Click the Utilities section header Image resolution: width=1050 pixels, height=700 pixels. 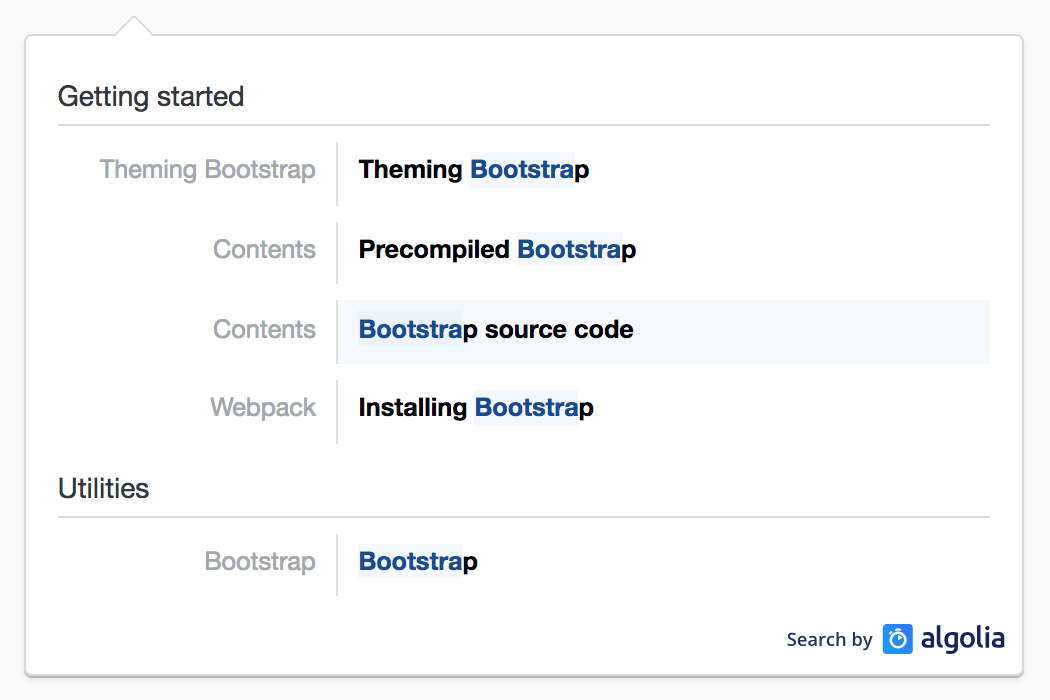103,489
